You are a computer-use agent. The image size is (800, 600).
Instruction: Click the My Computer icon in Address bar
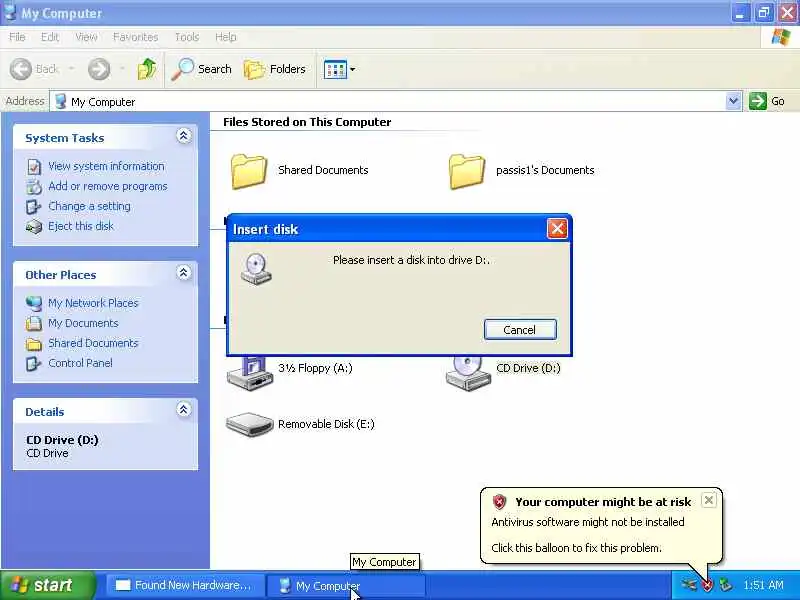pyautogui.click(x=61, y=101)
